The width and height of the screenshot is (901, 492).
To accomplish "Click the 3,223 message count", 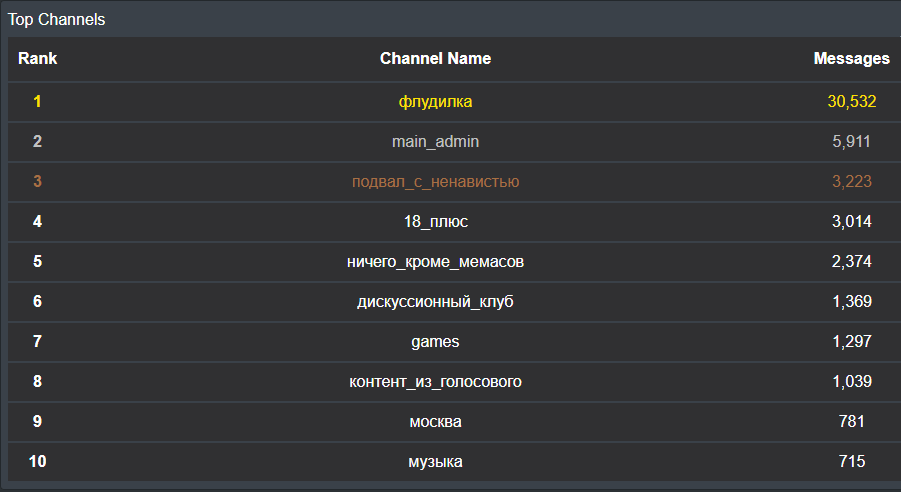I will coord(851,182).
